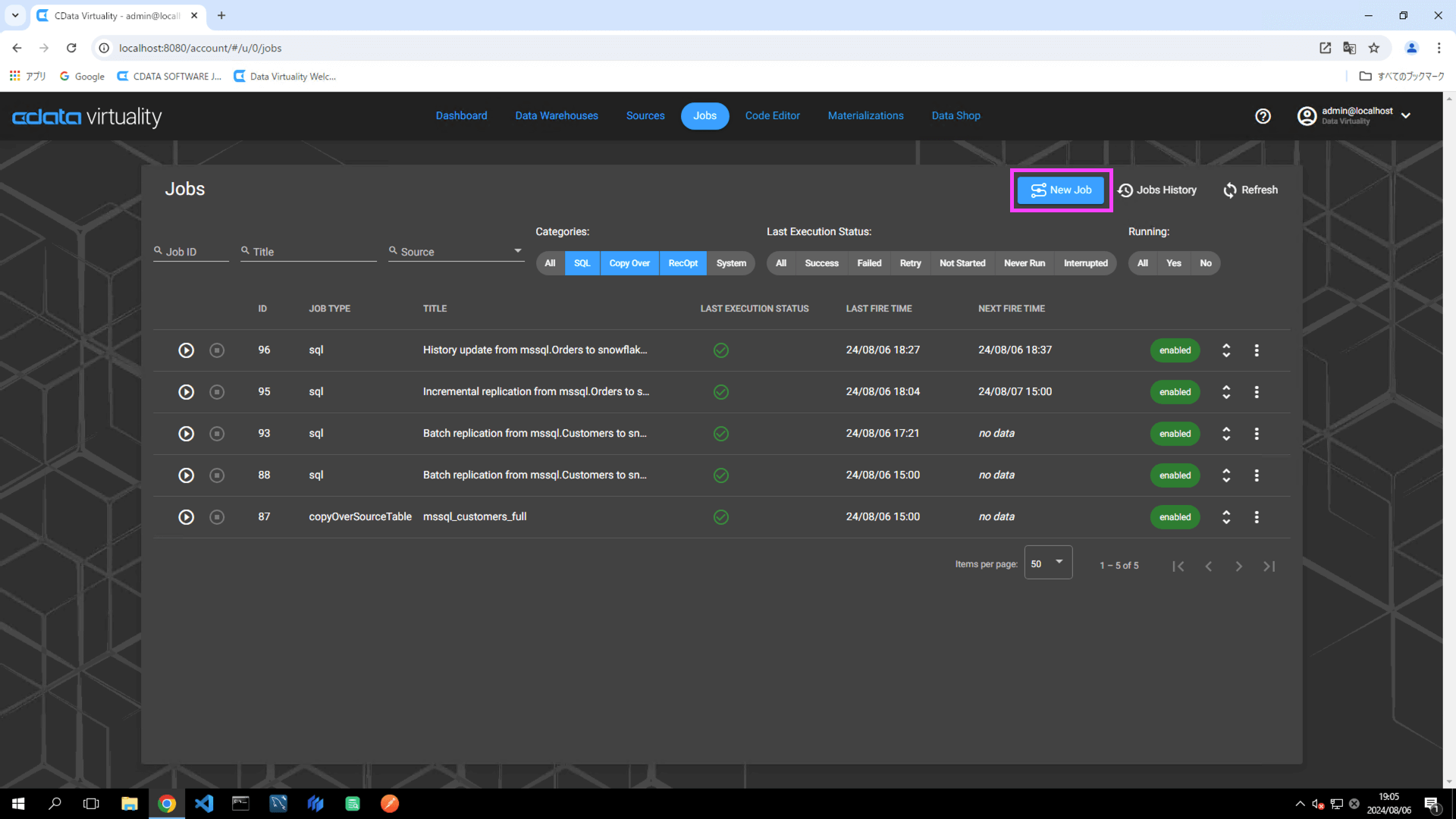Image resolution: width=1456 pixels, height=819 pixels.
Task: Click the help question mark icon
Action: pos(1263,116)
